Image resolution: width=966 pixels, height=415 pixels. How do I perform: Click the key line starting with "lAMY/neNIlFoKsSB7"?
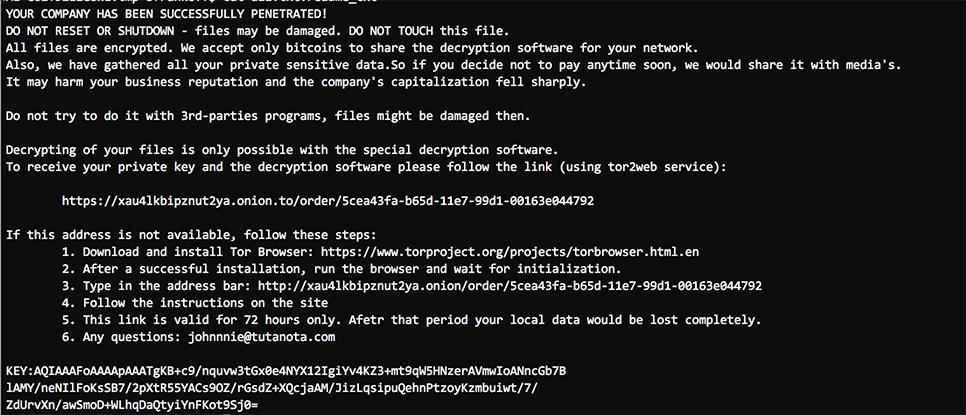coord(272,388)
